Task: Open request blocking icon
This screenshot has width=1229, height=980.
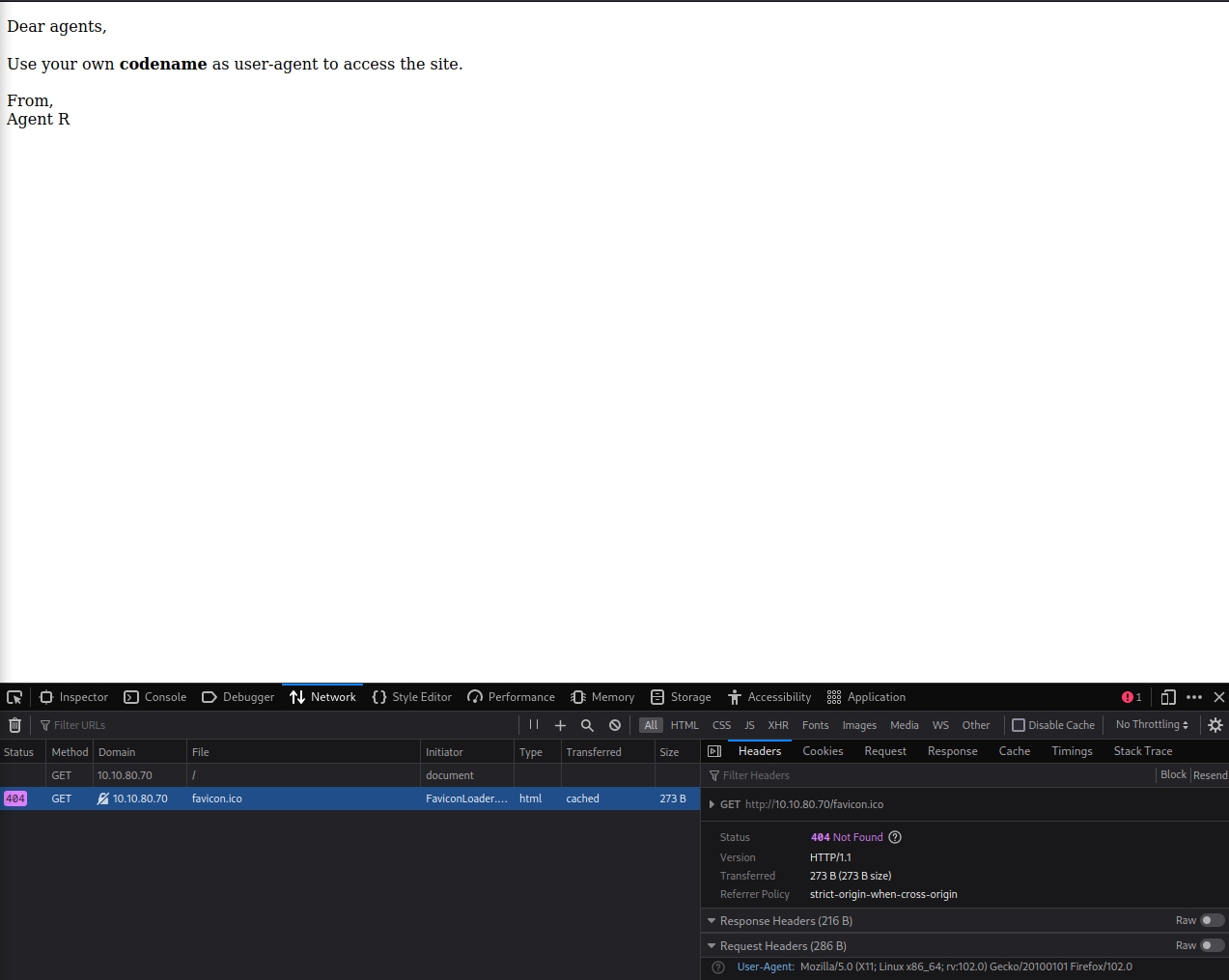Action: coord(615,725)
